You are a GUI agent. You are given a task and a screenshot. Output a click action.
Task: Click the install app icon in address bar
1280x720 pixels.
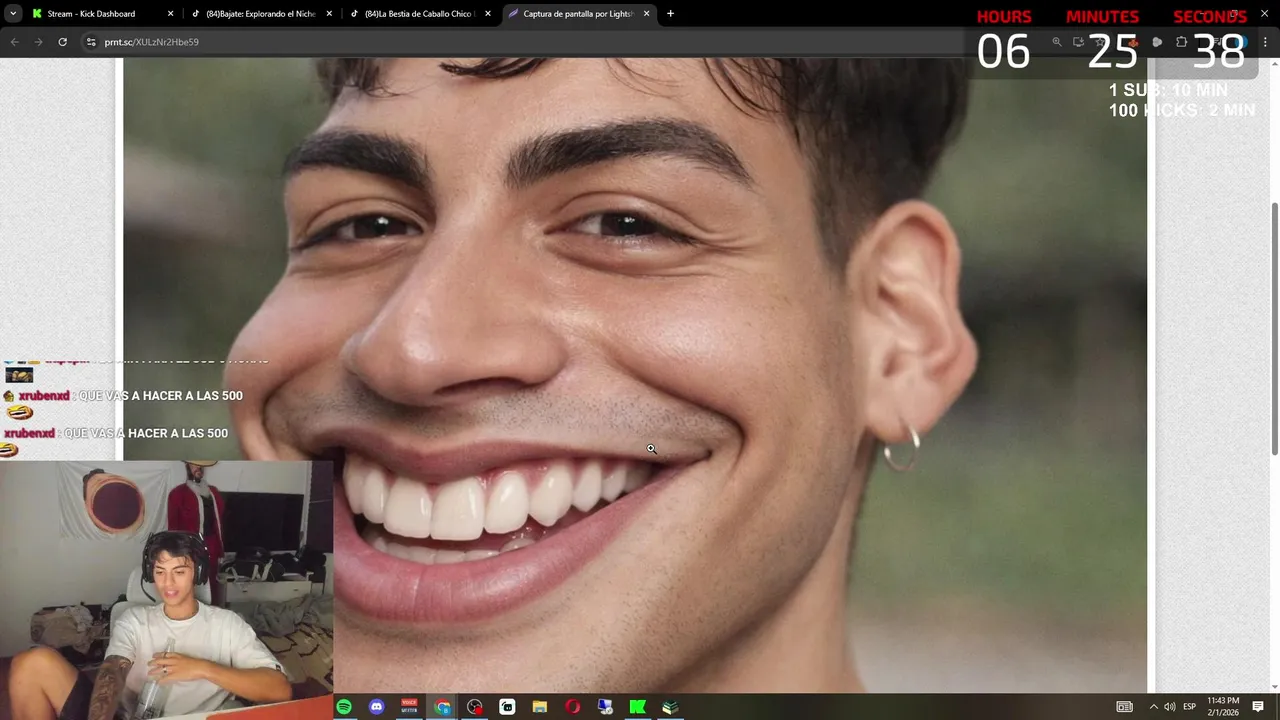[1079, 42]
